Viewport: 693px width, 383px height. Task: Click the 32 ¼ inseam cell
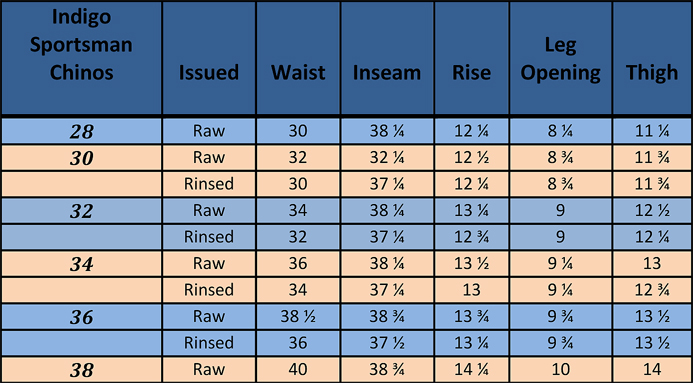(x=387, y=158)
